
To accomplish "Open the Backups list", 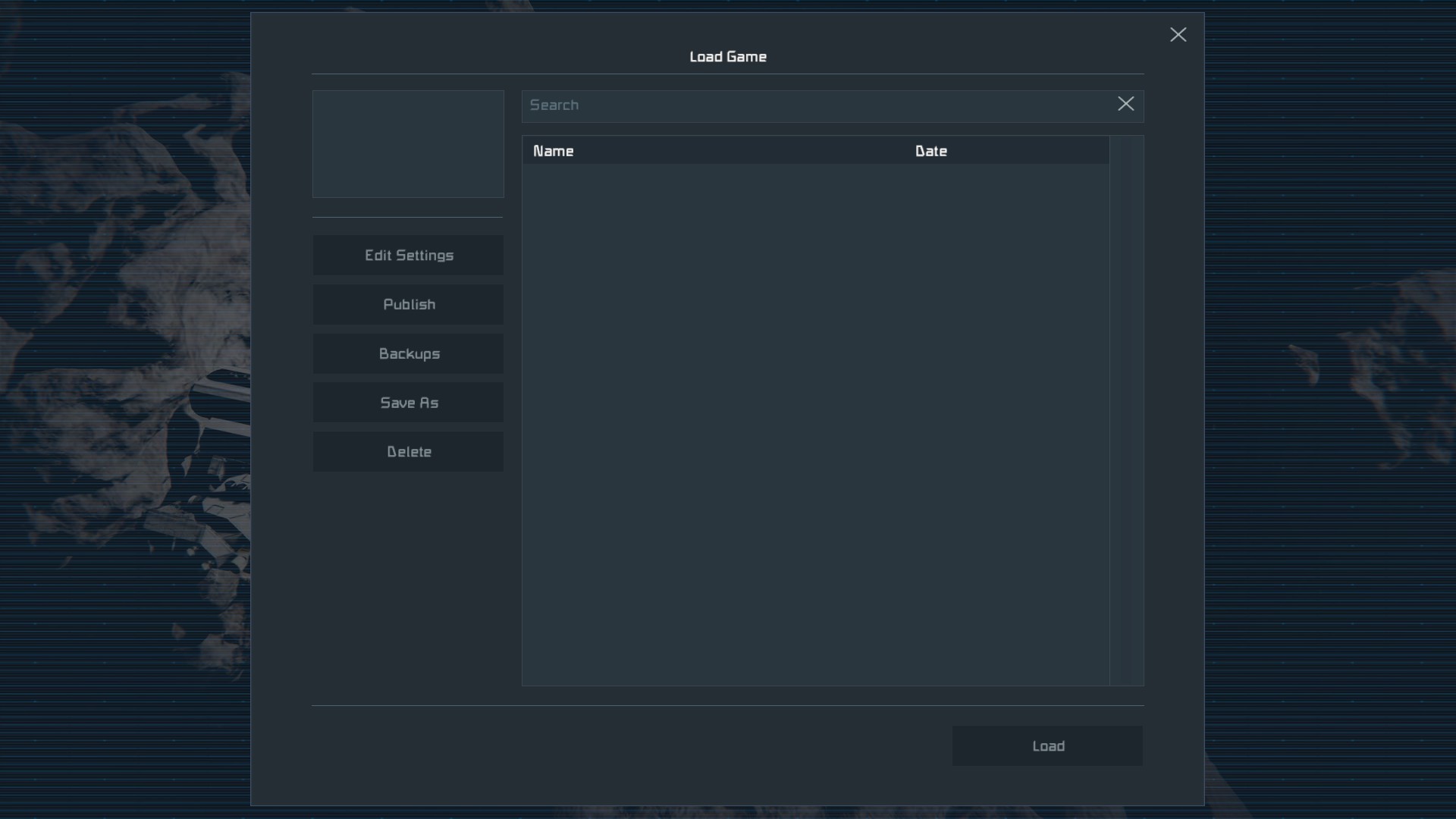I will [408, 354].
